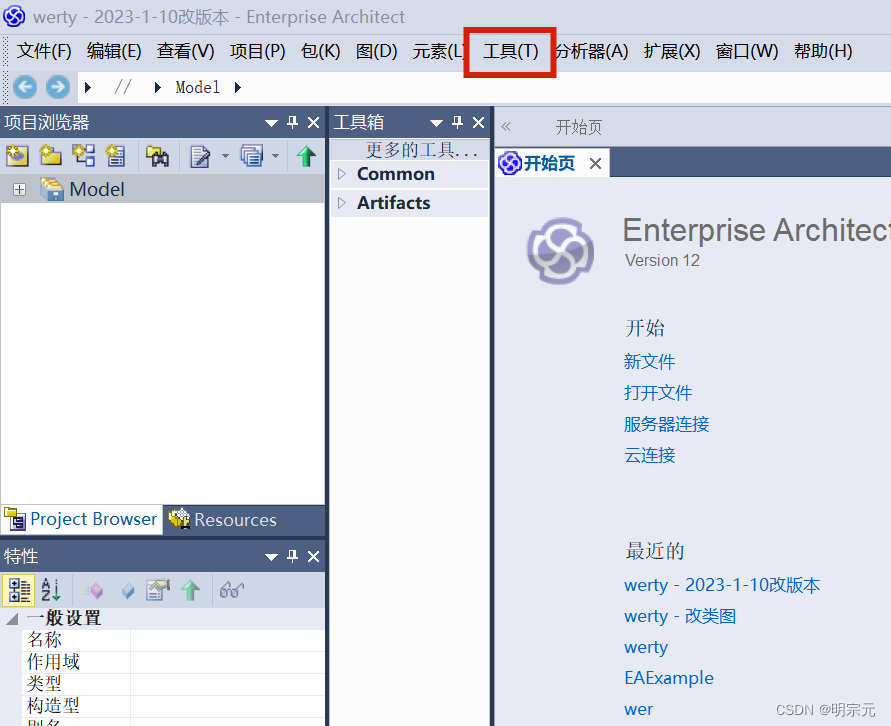Click the New Diagram icon in Project Browser
Image resolution: width=891 pixels, height=726 pixels.
click(84, 155)
